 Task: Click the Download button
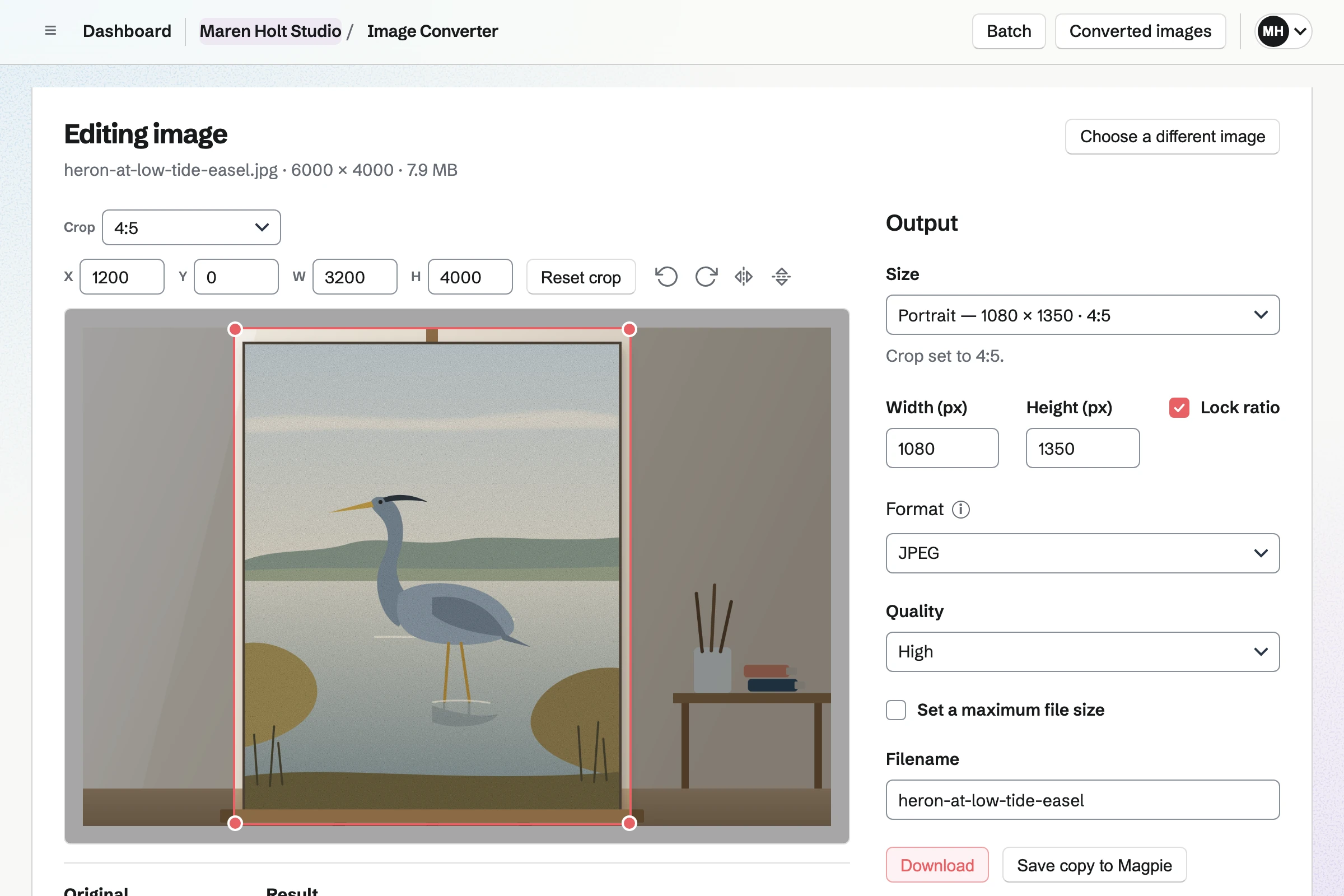tap(937, 865)
